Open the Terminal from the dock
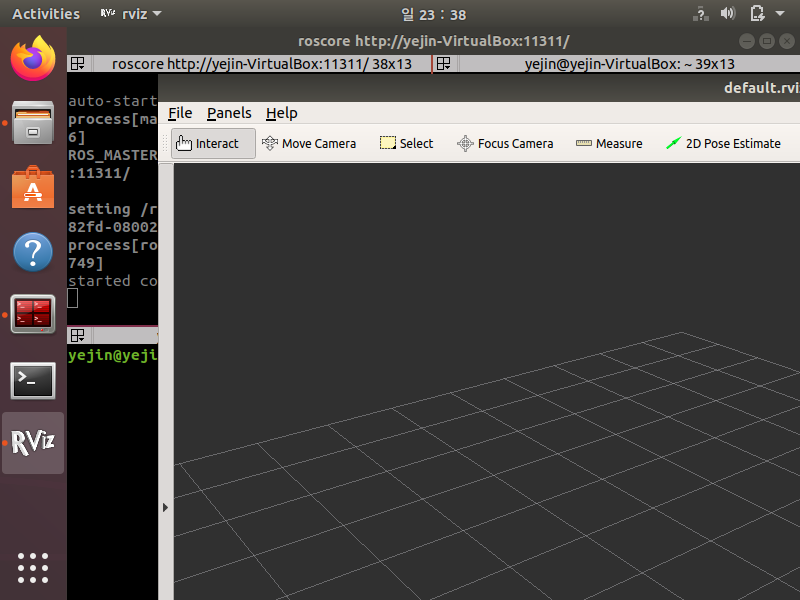 tap(33, 381)
